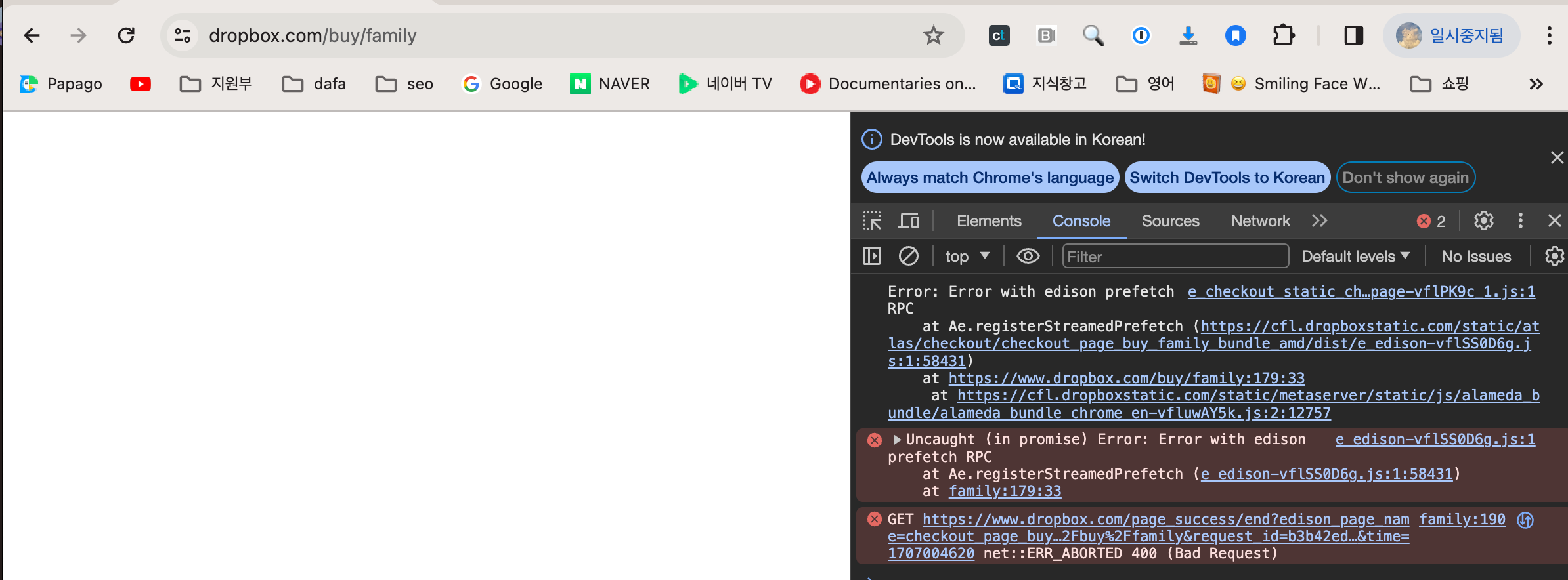Screen dimensions: 1568x580
Task: Show more DevTools tabs
Action: point(1319,221)
